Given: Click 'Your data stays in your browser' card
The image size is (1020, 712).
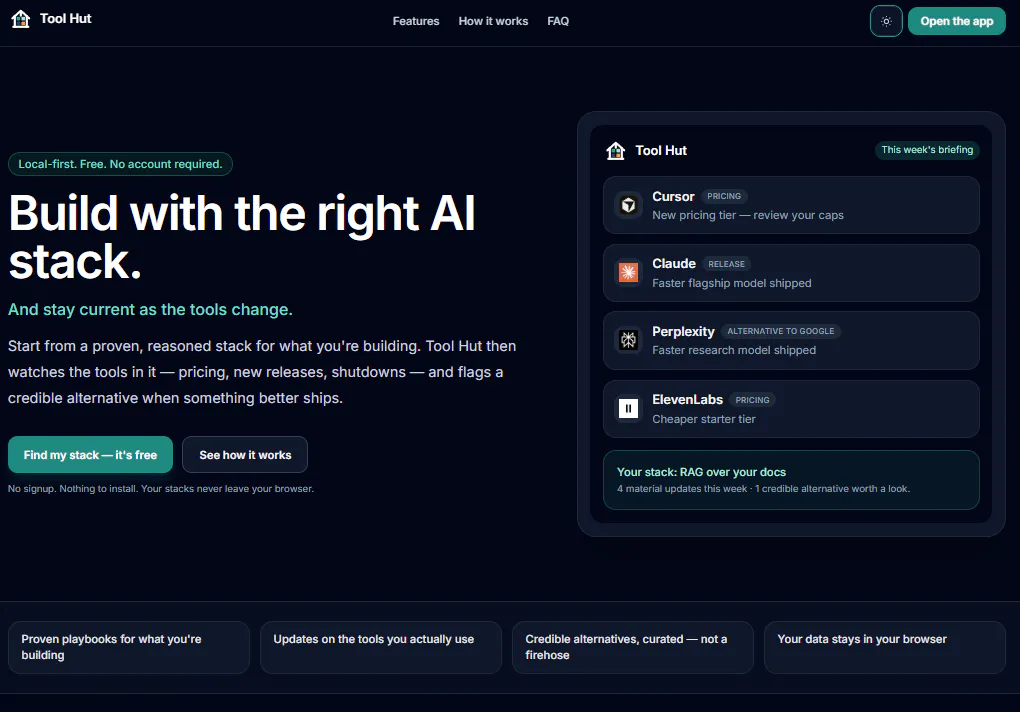Looking at the screenshot, I should click(x=885, y=647).
